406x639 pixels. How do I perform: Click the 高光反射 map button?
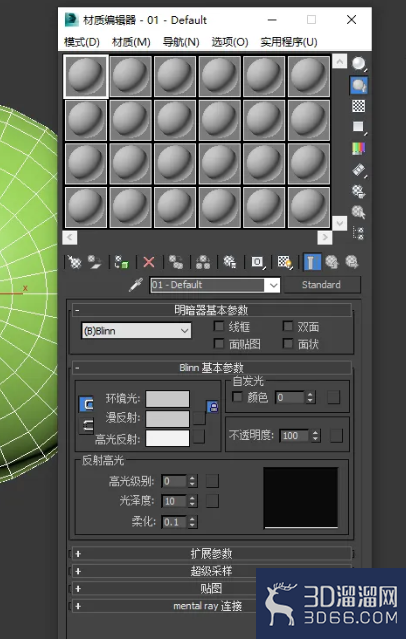(199, 437)
